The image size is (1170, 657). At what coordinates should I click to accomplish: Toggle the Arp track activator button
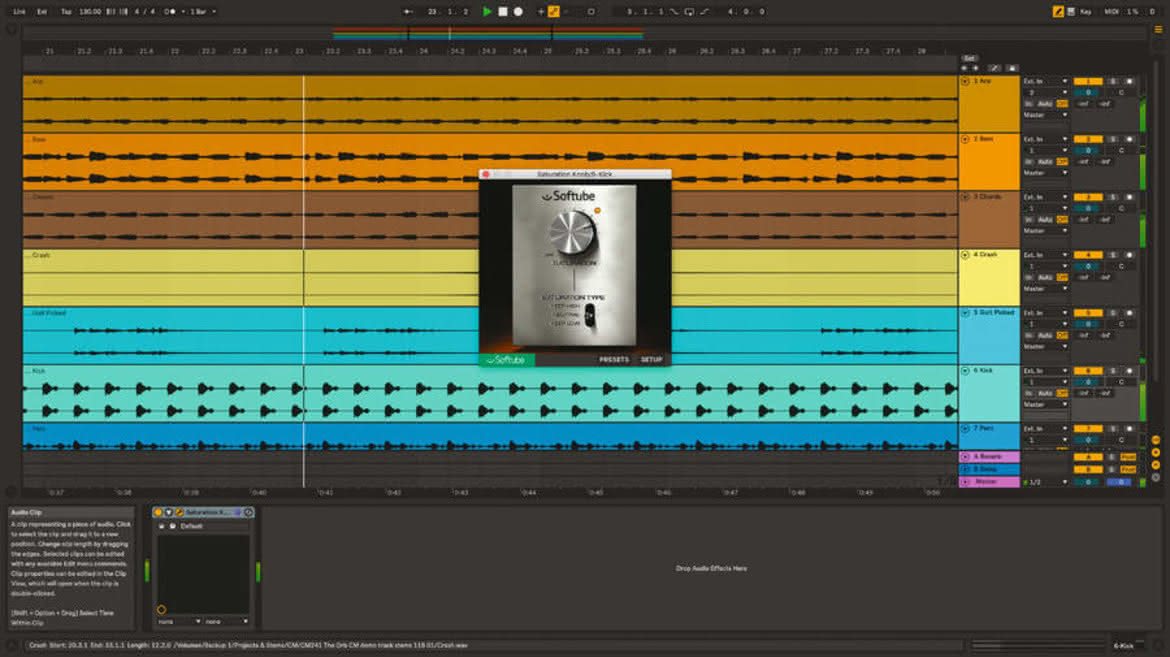[x=1088, y=81]
